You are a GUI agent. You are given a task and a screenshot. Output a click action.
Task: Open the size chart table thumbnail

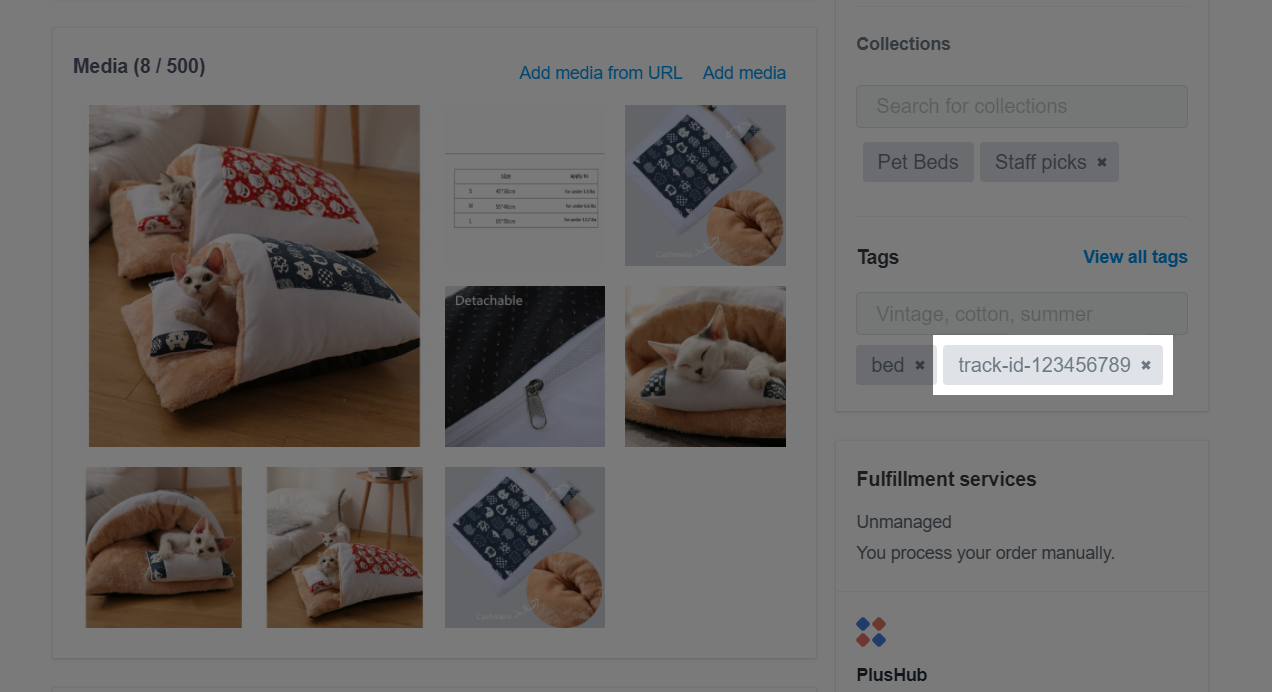click(525, 186)
